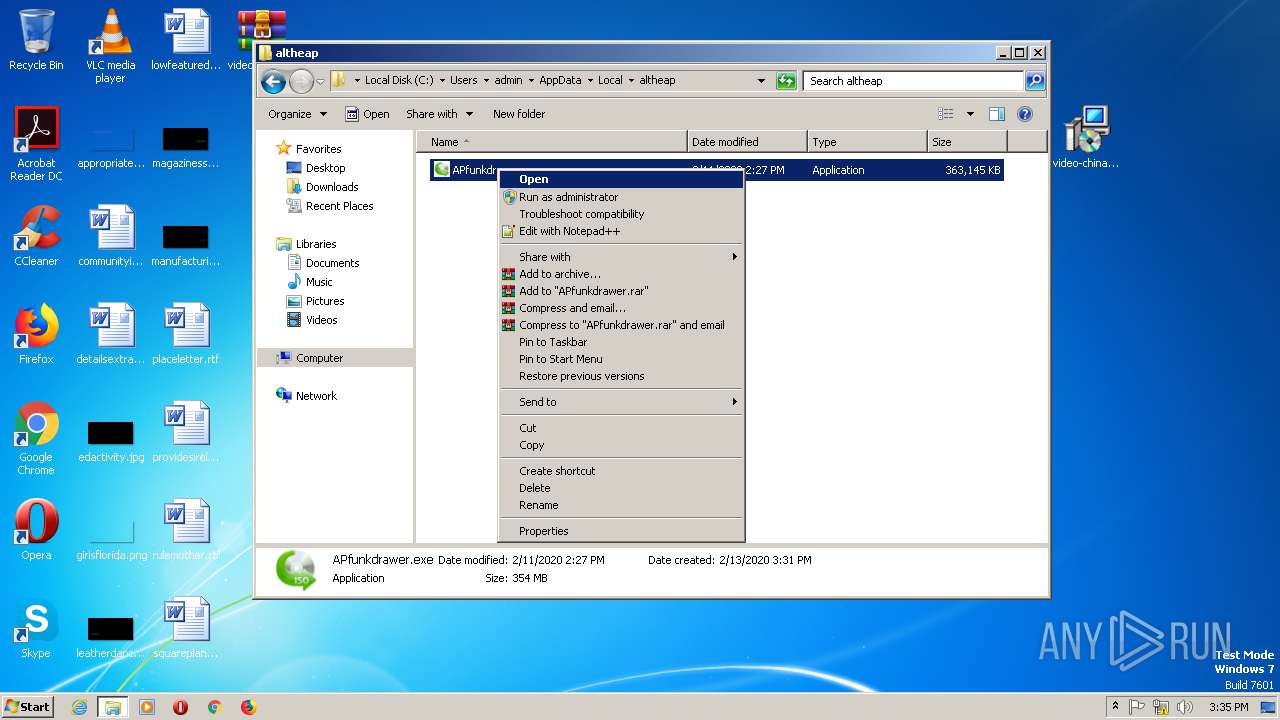
Task: Select Restore previous versions
Action: (x=621, y=376)
